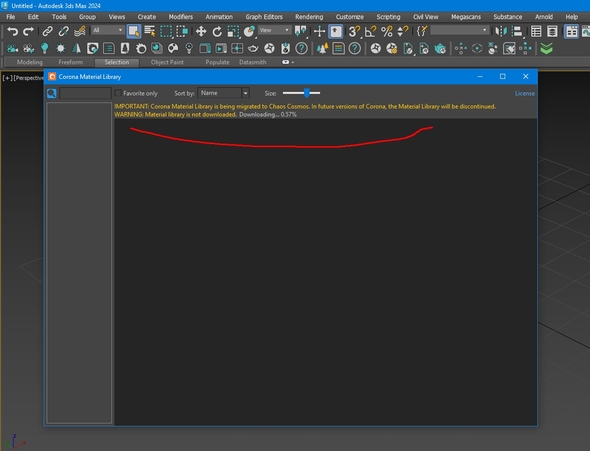Select the Select and Move tool
Viewport: 590px width, 451px height.
[201, 31]
